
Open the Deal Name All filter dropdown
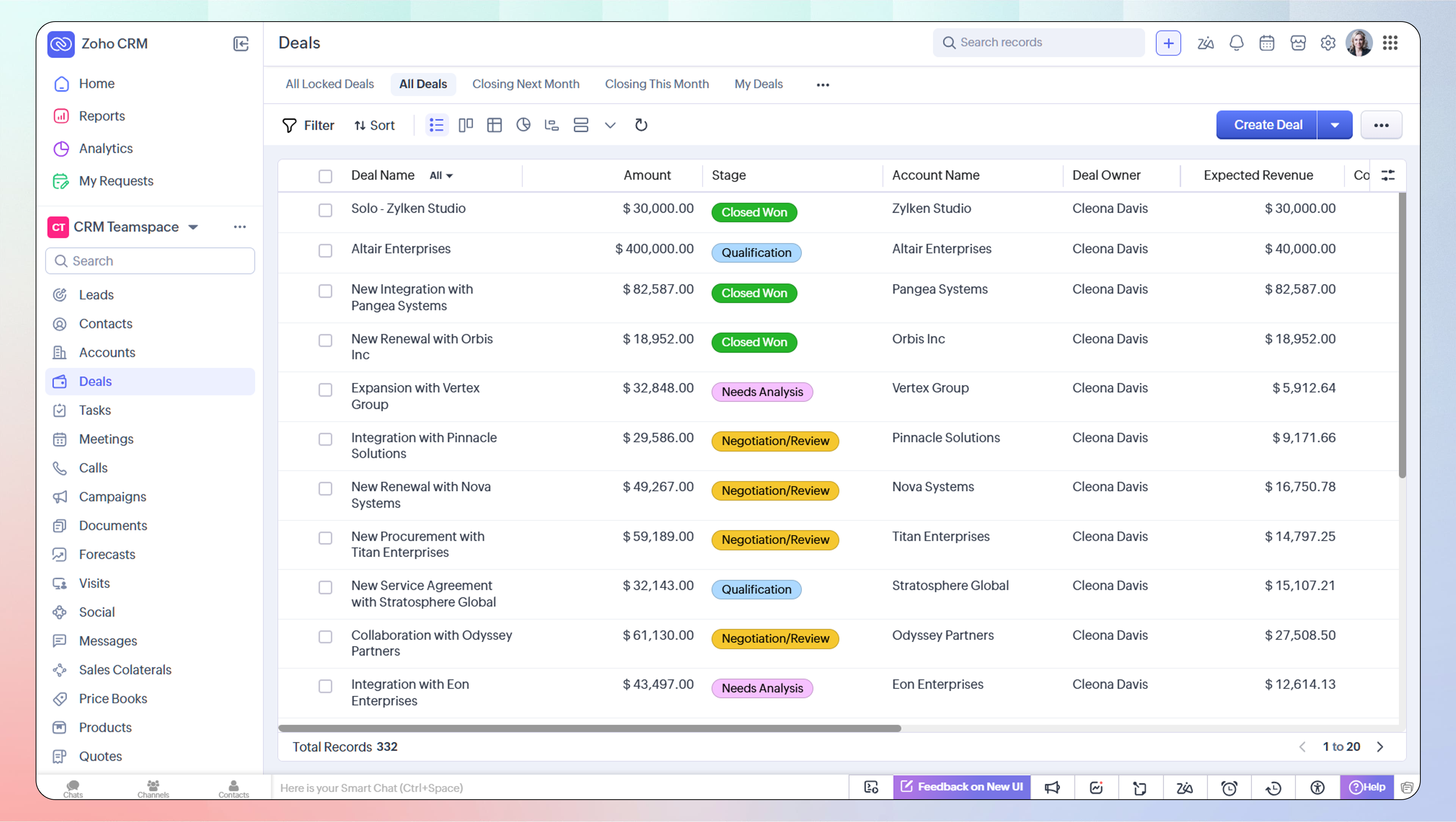click(x=441, y=175)
